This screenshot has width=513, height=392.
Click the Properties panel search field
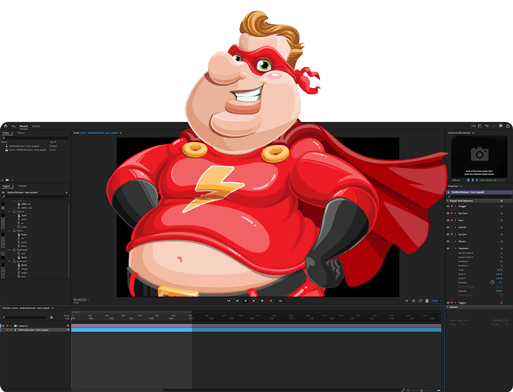coord(479,197)
